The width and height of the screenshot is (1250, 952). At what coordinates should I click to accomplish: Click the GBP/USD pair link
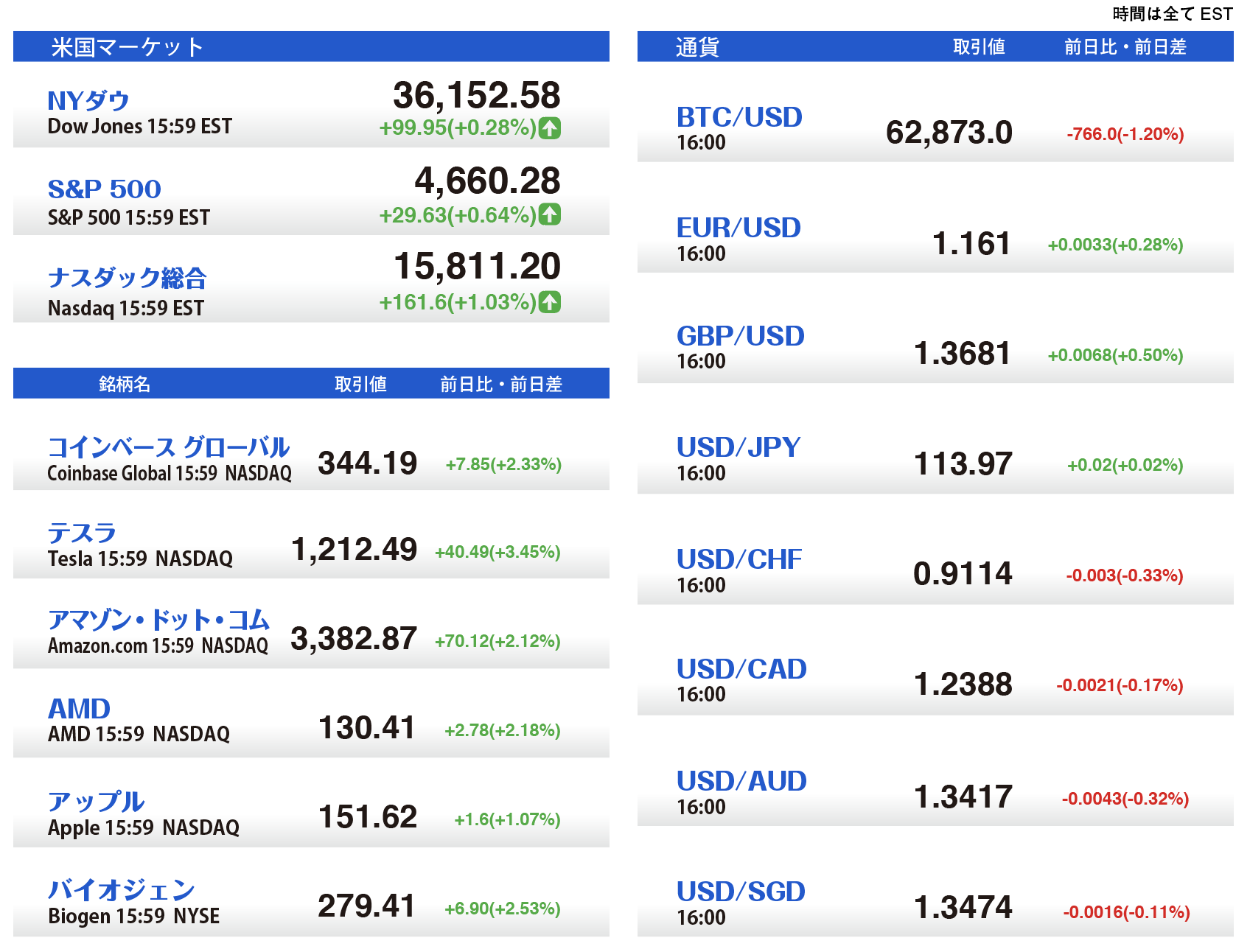click(x=740, y=336)
